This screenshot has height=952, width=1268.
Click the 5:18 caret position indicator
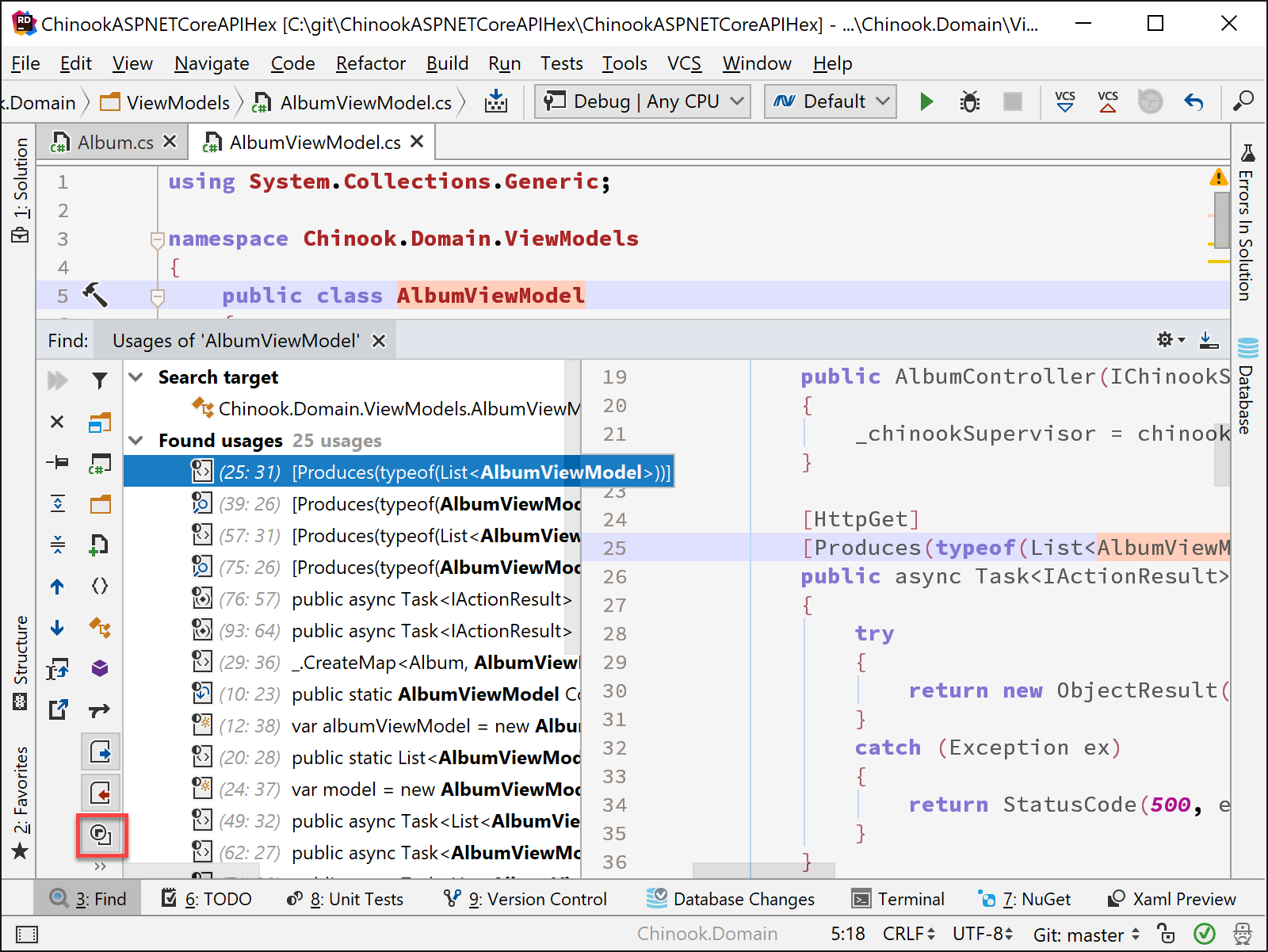click(847, 934)
